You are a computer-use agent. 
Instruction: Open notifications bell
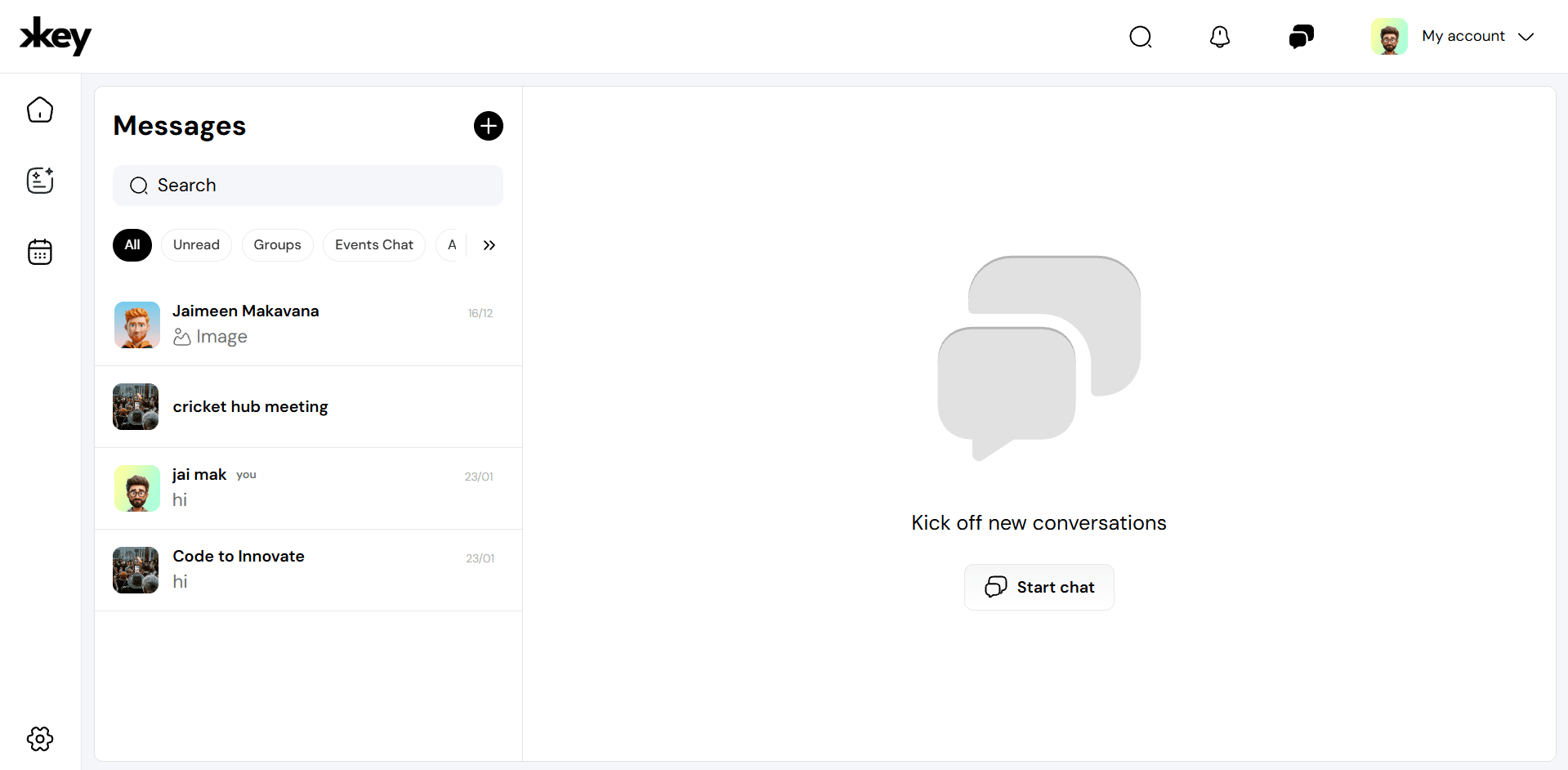[x=1219, y=37]
